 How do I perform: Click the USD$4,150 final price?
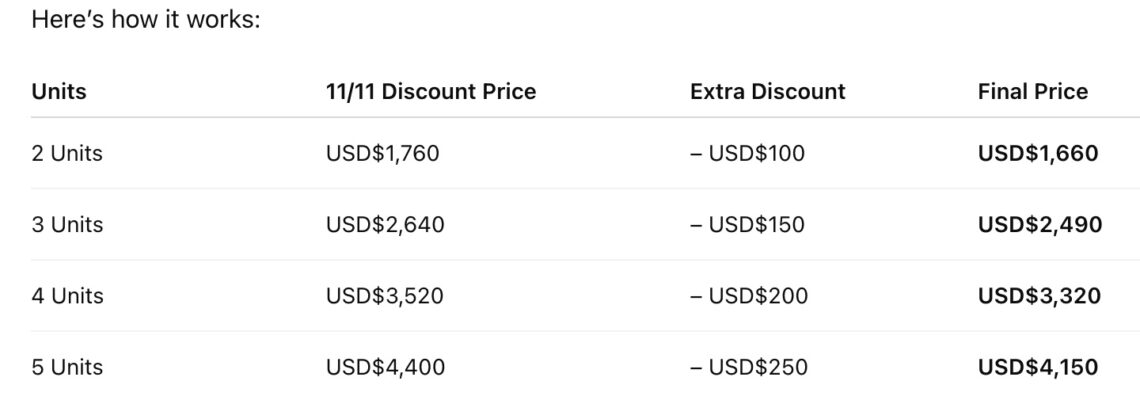click(x=1037, y=367)
